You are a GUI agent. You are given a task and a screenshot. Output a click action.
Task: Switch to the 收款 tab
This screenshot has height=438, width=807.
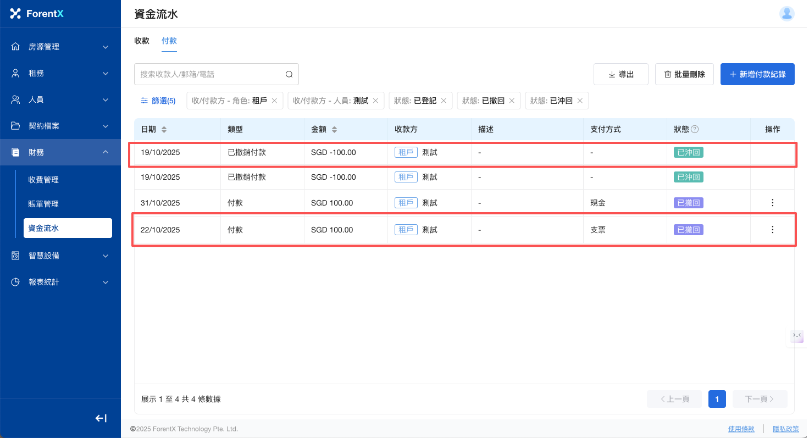[141, 41]
